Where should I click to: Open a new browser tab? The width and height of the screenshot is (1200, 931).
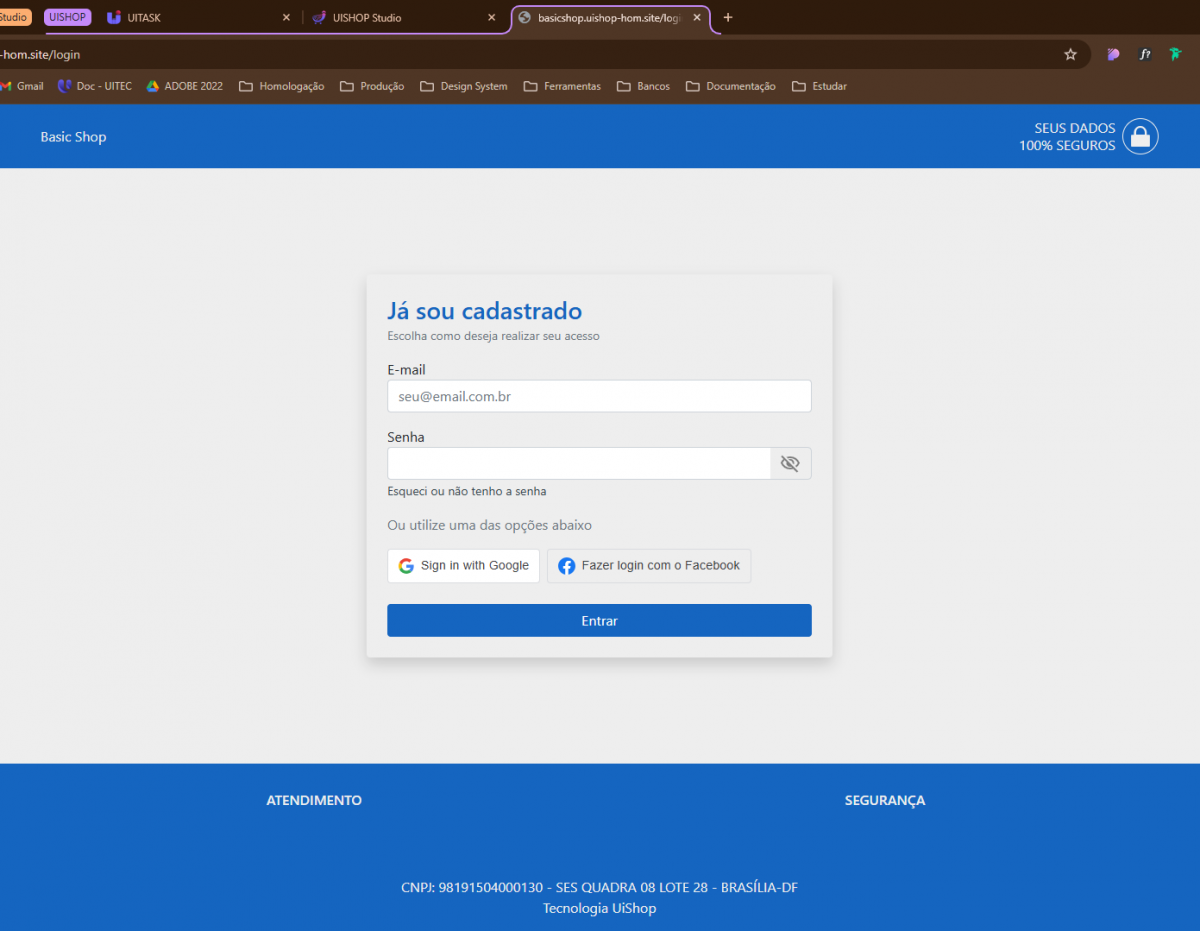(x=727, y=17)
